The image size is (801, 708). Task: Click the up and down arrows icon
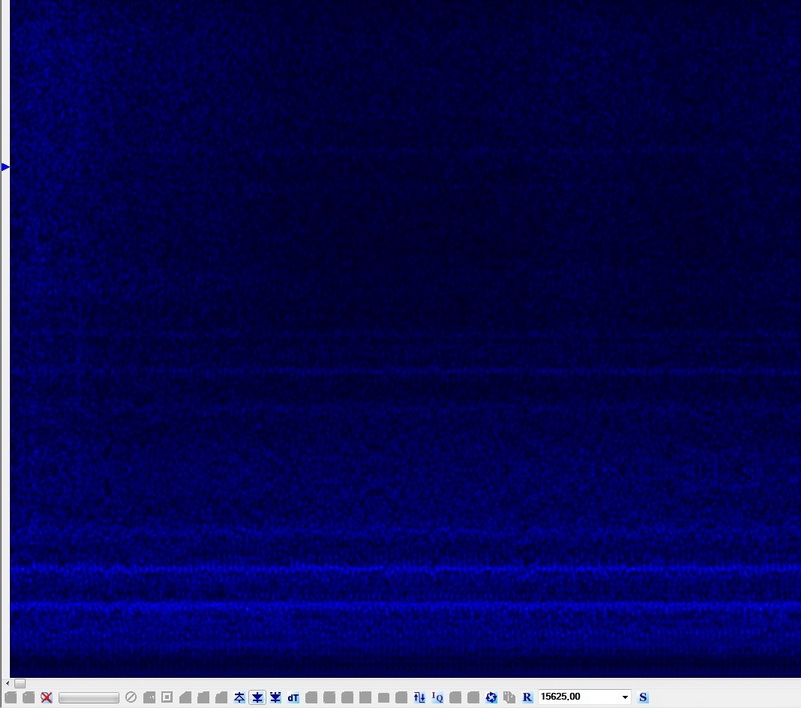pos(419,697)
